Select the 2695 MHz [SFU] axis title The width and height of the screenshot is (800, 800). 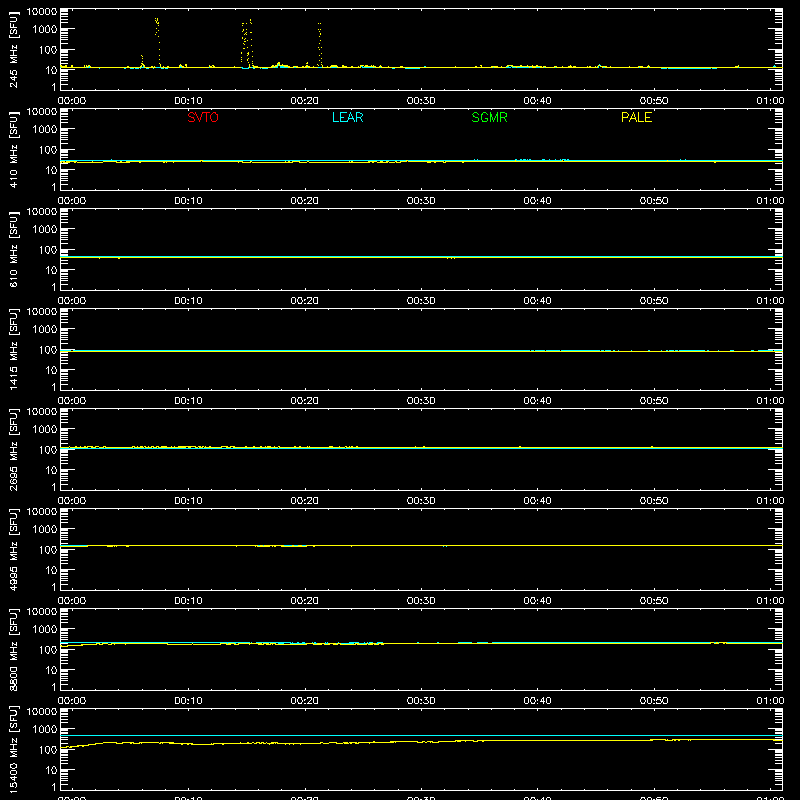pos(14,449)
